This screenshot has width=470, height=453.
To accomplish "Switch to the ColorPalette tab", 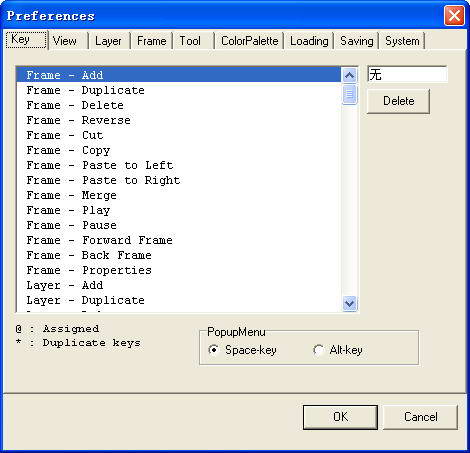I will pyautogui.click(x=249, y=41).
